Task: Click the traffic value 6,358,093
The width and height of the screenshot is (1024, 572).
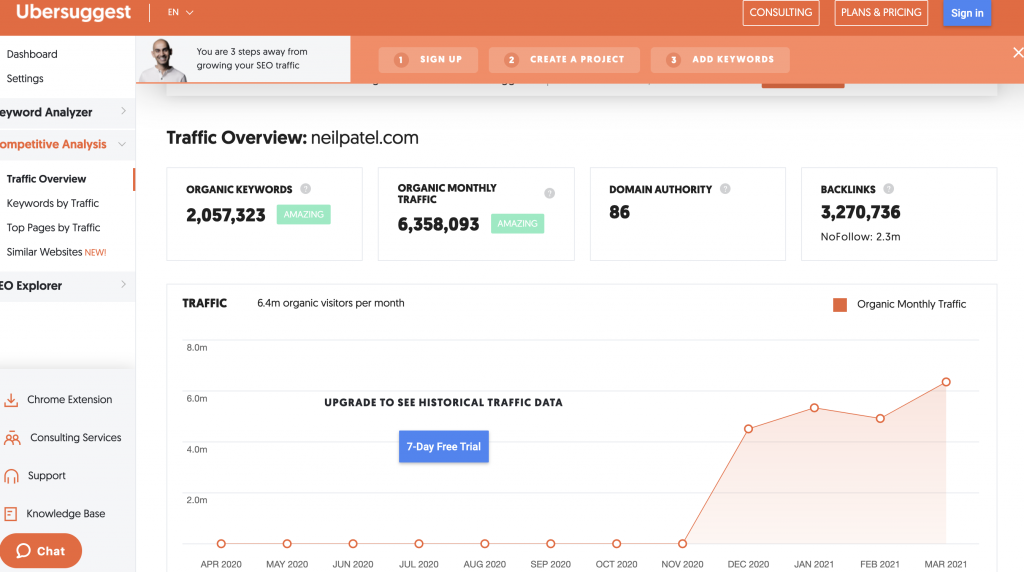Action: [438, 224]
